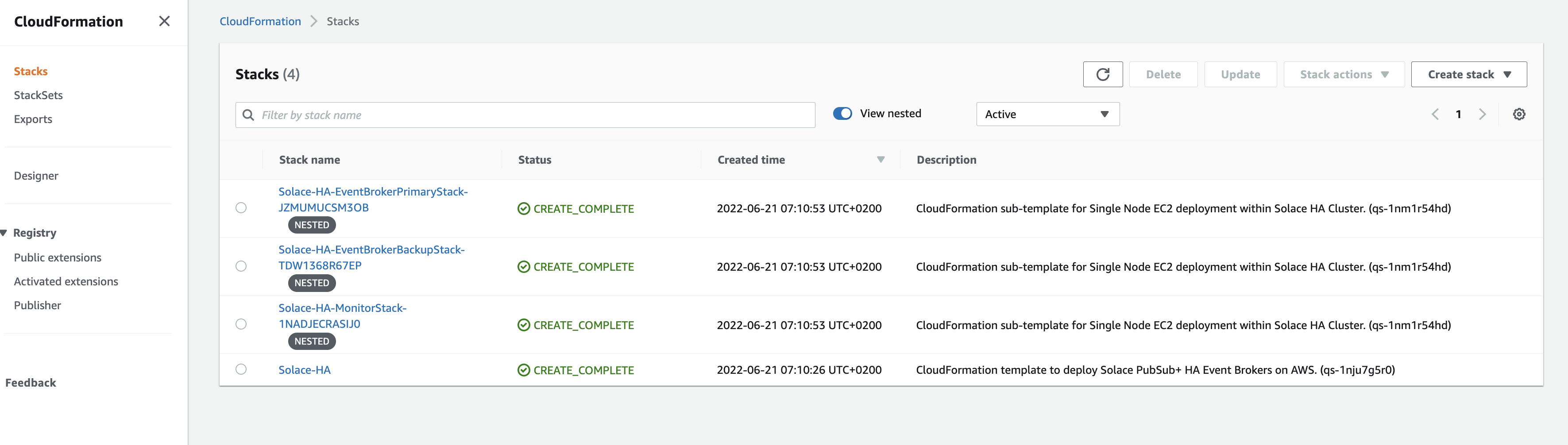Go to next page of stacks
The width and height of the screenshot is (1568, 445).
1482,114
